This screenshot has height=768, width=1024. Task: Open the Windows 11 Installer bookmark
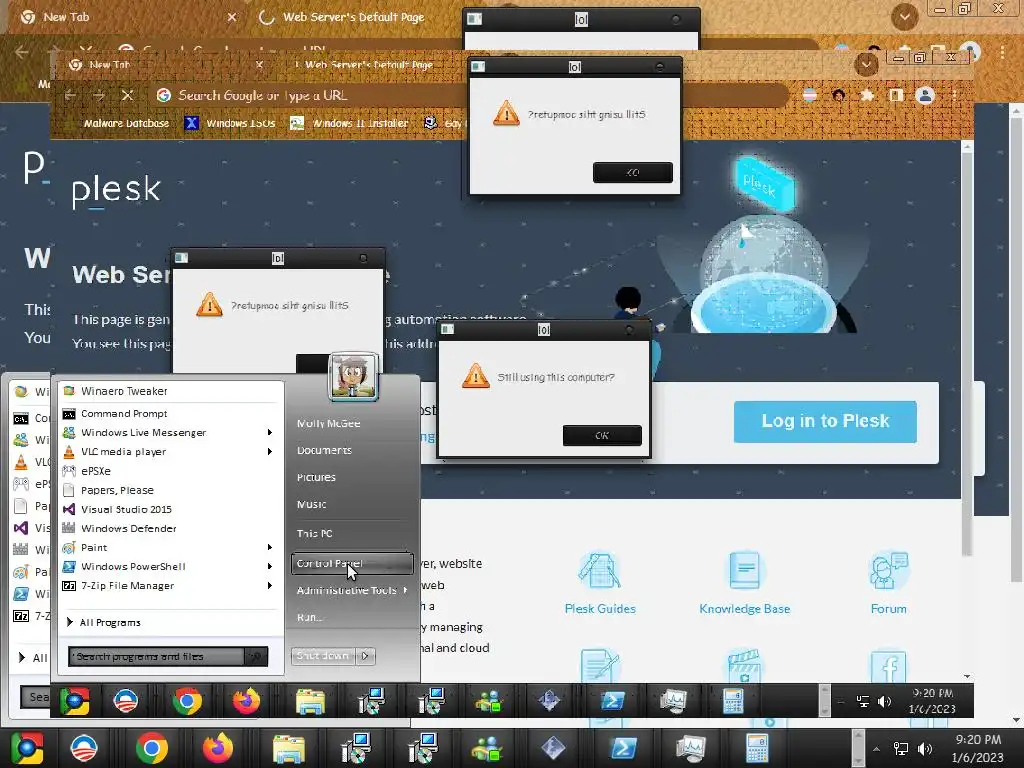click(349, 123)
